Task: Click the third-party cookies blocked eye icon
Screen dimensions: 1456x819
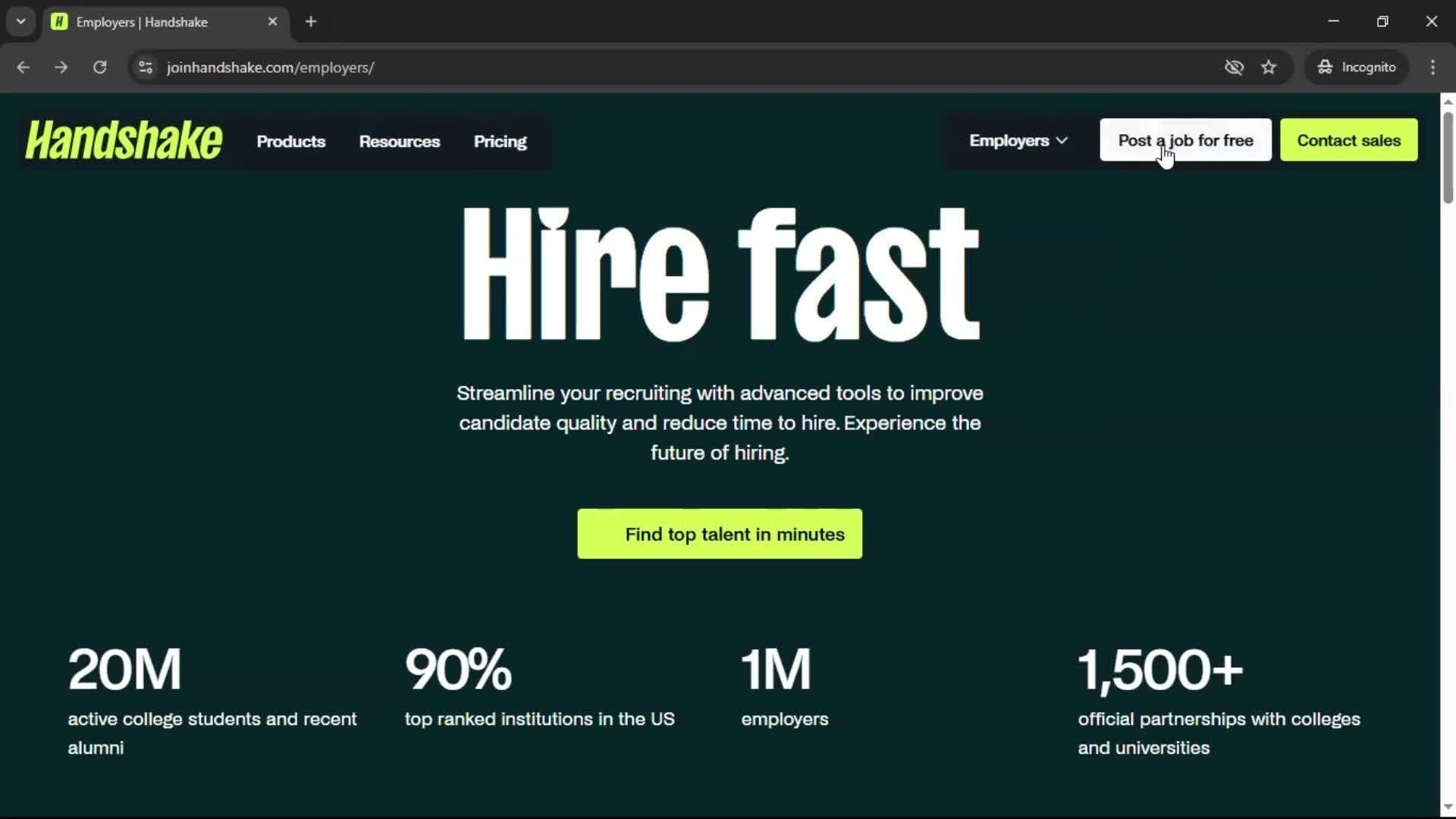Action: coord(1234,67)
